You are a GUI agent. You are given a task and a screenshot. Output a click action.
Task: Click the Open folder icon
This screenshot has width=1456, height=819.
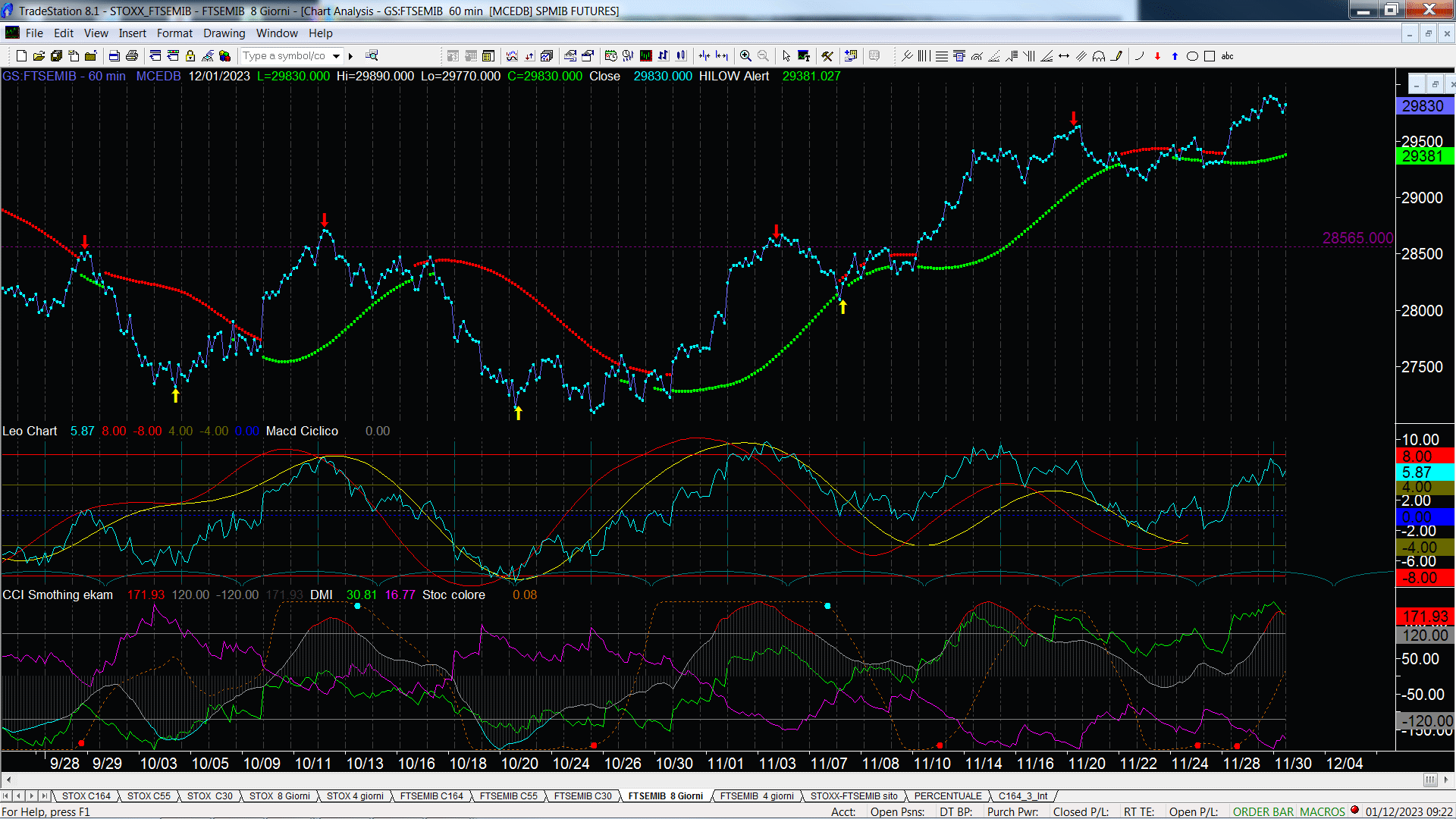(39, 56)
